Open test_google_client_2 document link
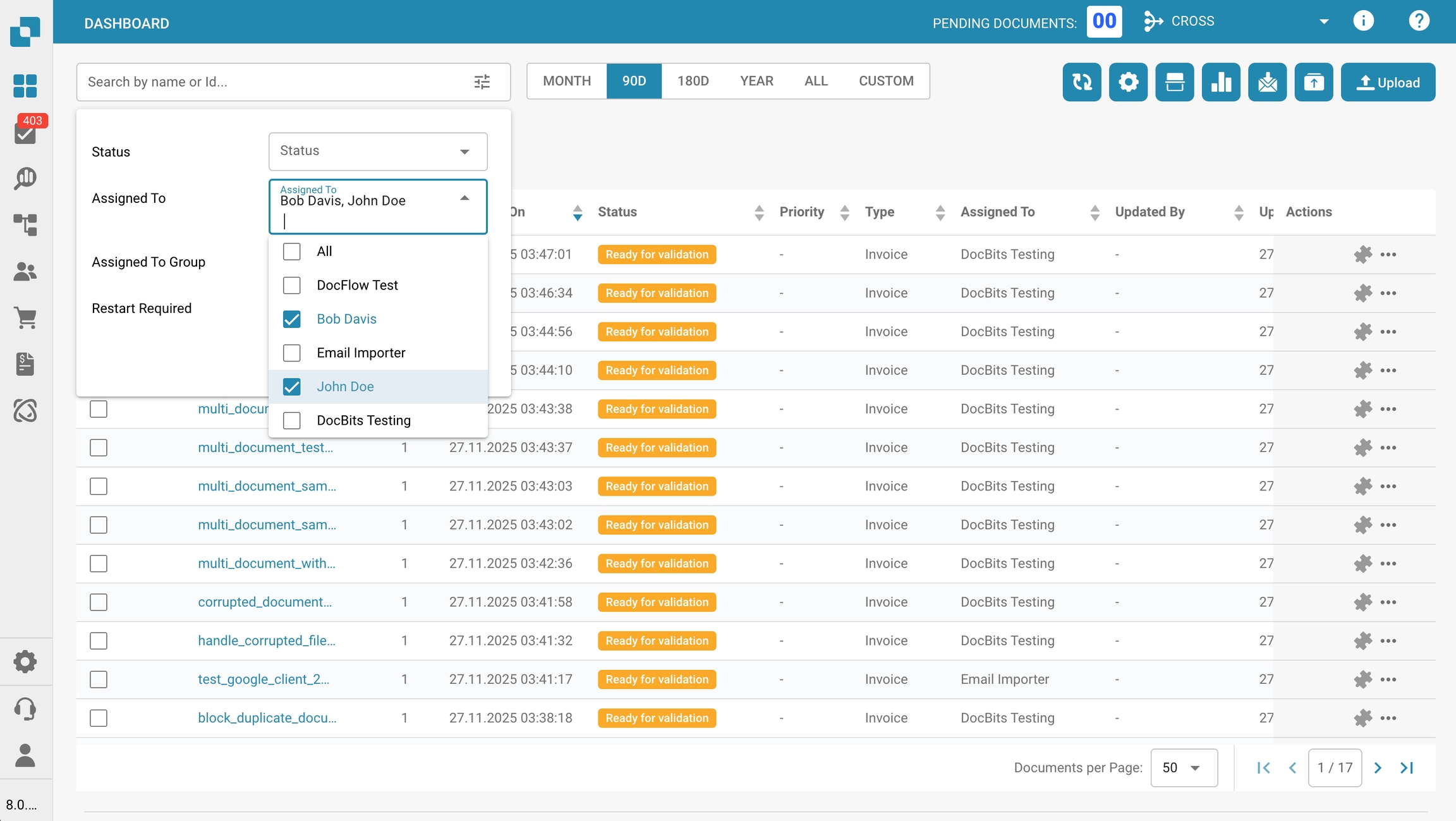1456x821 pixels. [x=264, y=679]
